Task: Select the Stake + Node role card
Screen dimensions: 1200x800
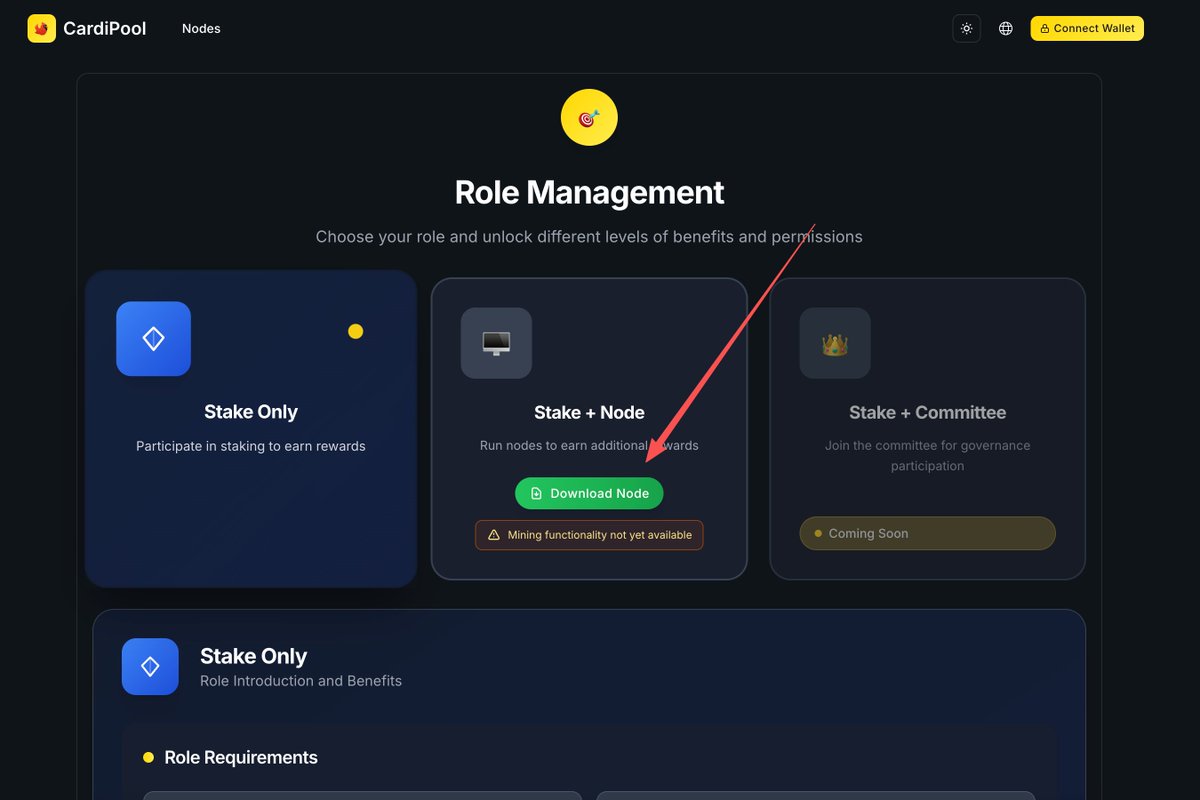Action: (x=589, y=428)
